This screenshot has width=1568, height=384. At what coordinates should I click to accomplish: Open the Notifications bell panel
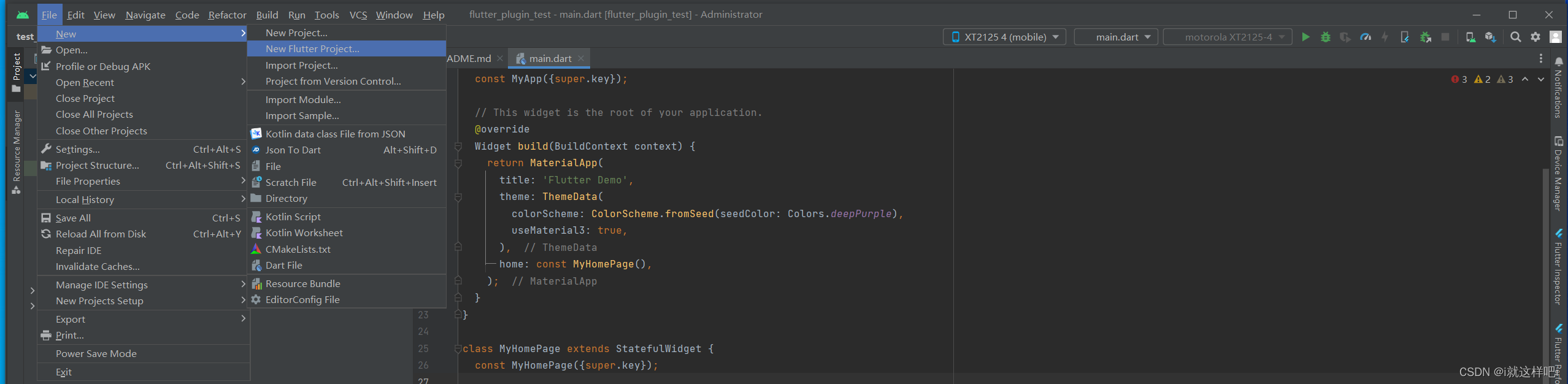tap(1558, 87)
